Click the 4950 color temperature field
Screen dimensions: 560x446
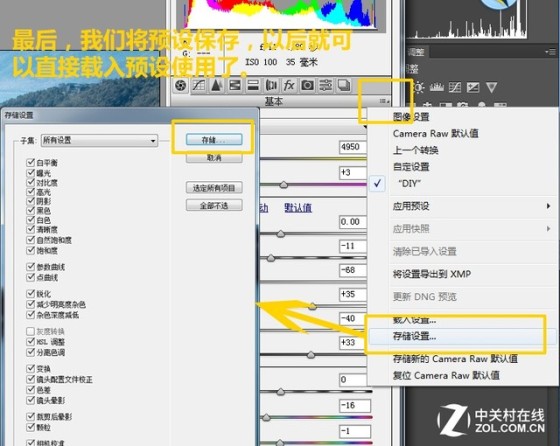pyautogui.click(x=352, y=147)
